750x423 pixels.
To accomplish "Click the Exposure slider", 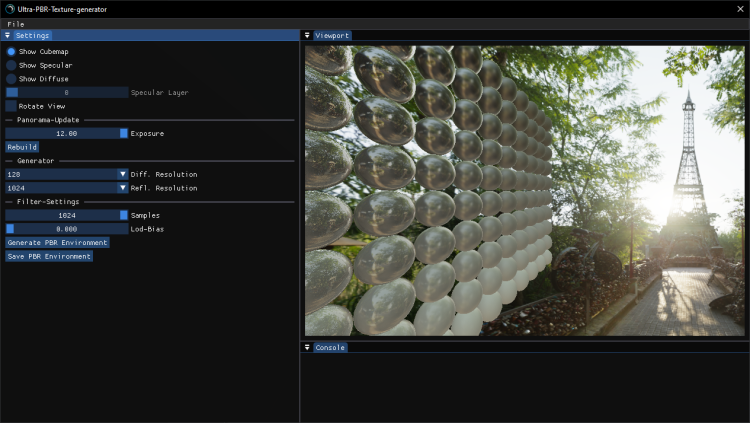I will tap(66, 133).
